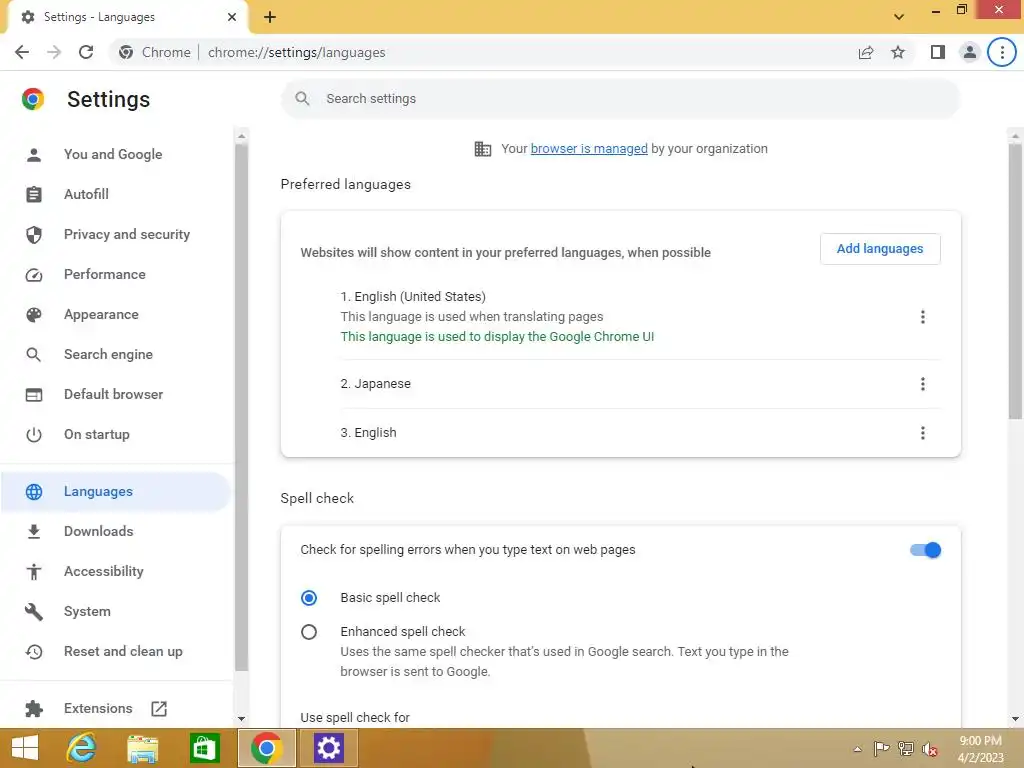Open the Chrome three-dot menu
Image resolution: width=1024 pixels, height=768 pixels.
1002,52
